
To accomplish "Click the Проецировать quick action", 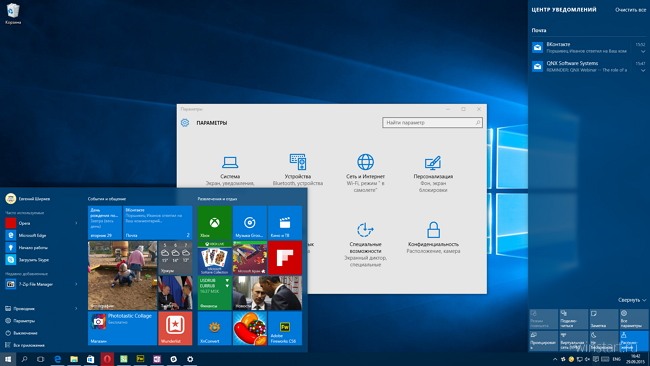I will click(543, 340).
